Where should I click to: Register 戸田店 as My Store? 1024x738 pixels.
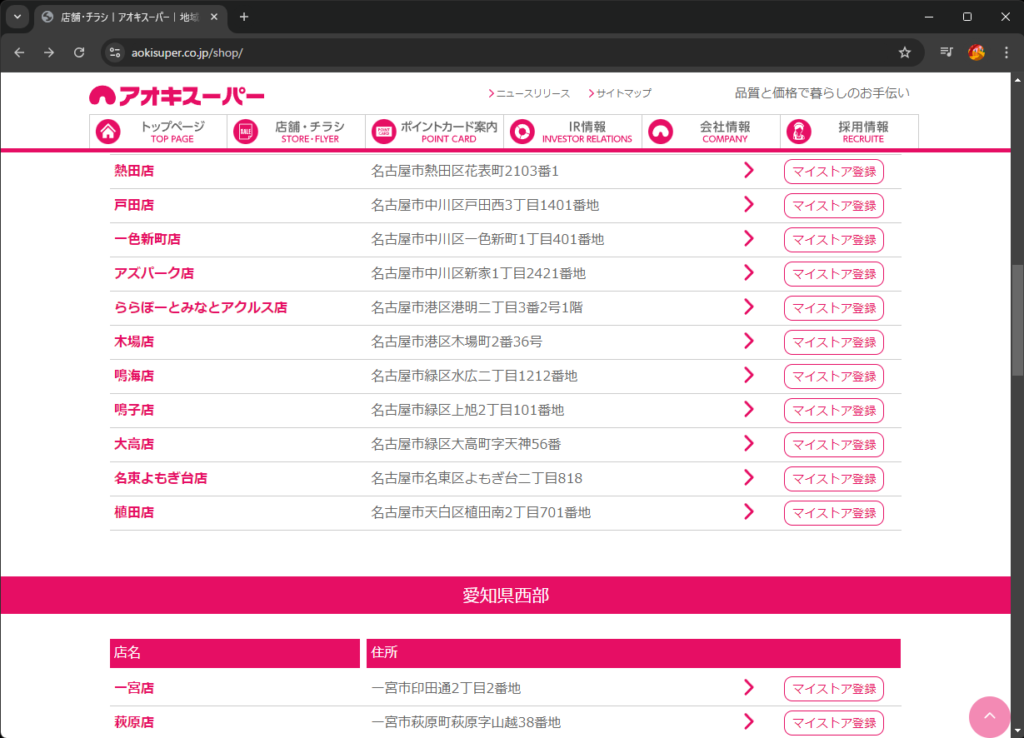[834, 205]
